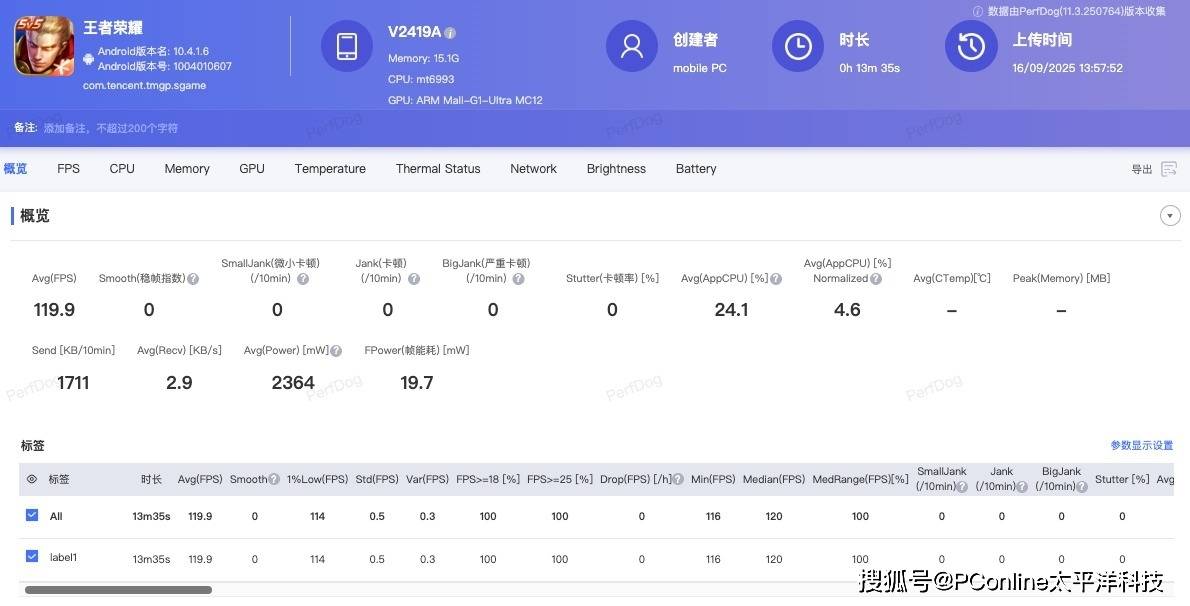The height and width of the screenshot is (606, 1190).
Task: Click the duration clock icon
Action: point(798,46)
